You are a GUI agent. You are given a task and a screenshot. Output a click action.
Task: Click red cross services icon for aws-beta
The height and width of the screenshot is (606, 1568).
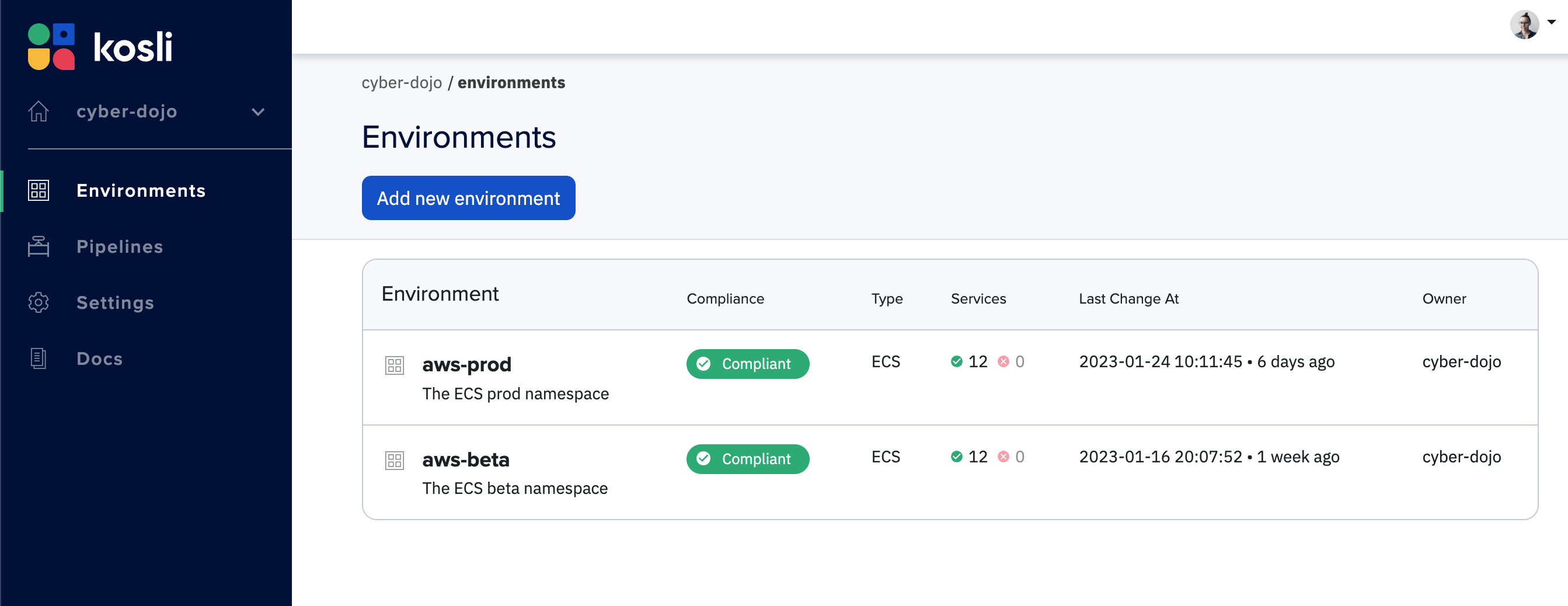click(x=1003, y=457)
